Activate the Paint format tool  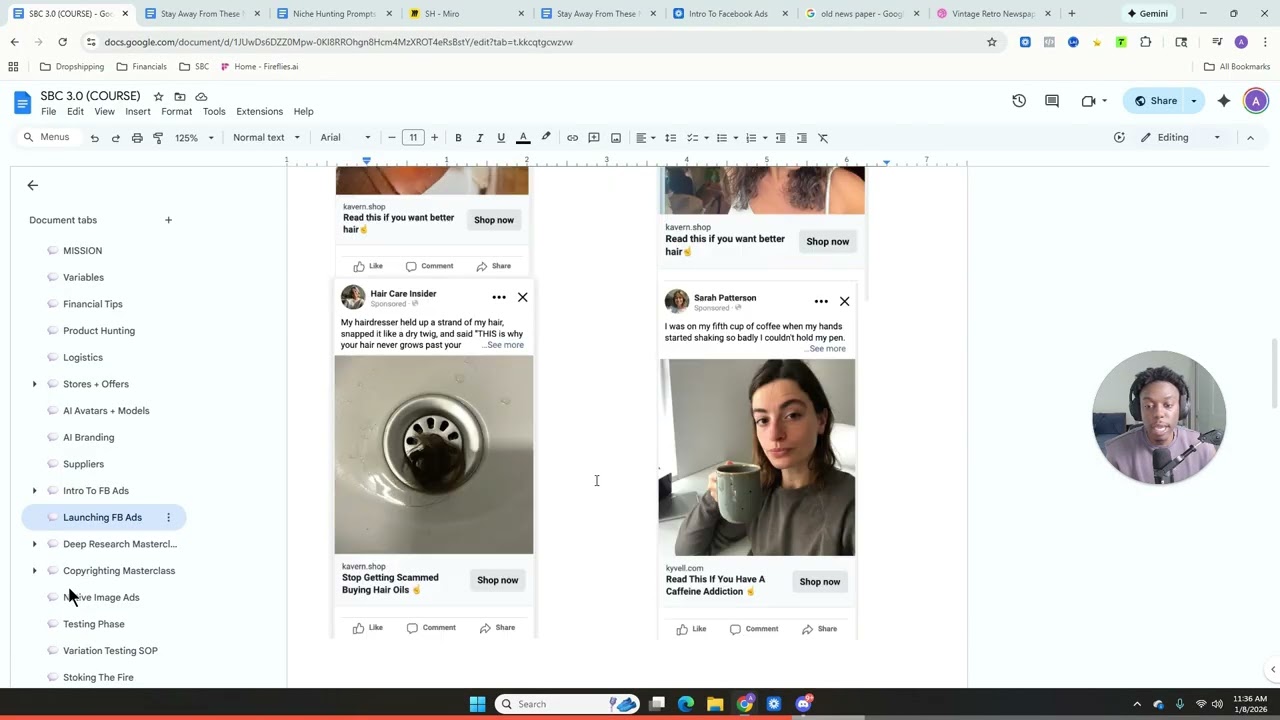click(x=158, y=138)
